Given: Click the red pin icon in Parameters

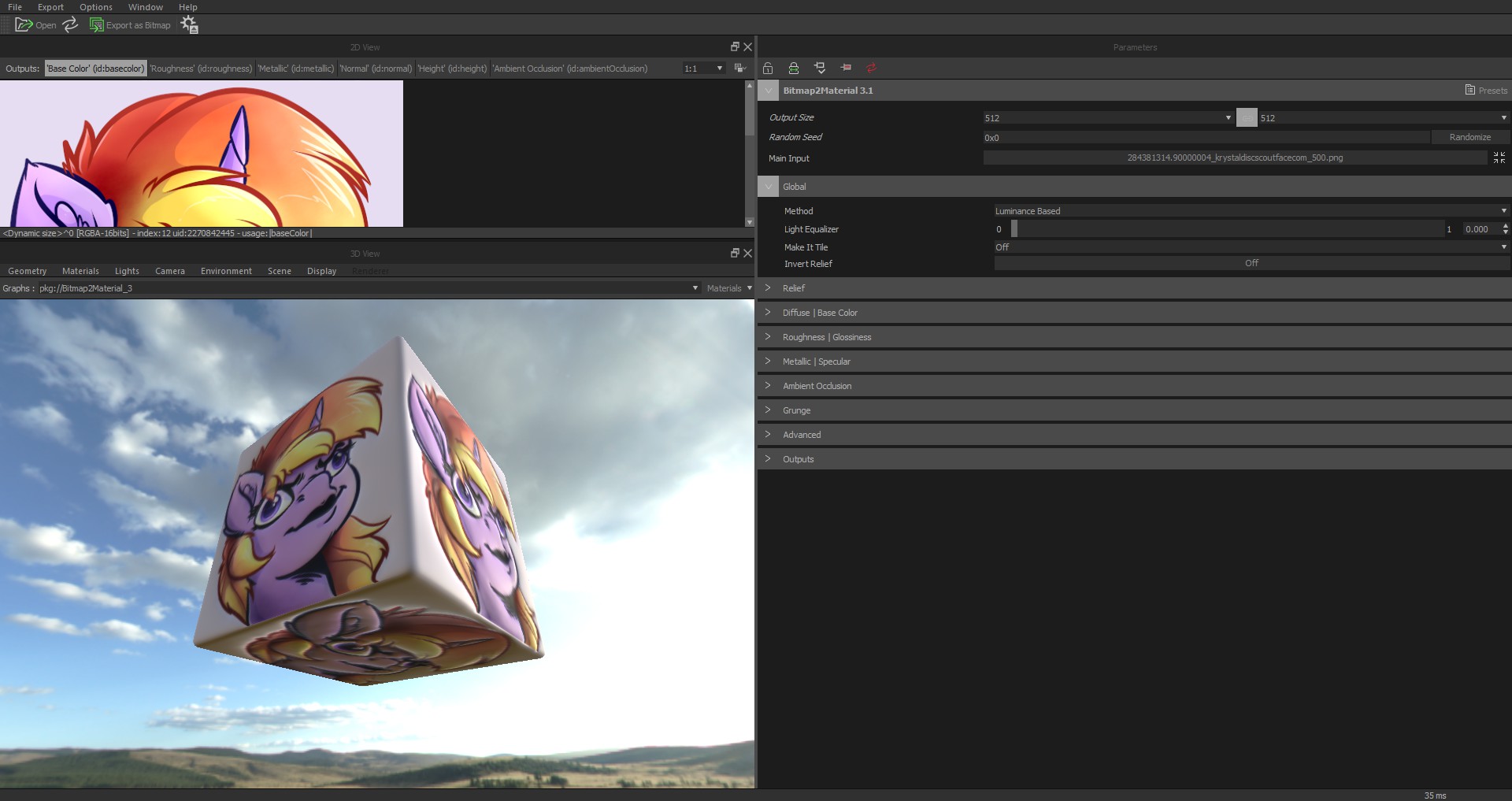Looking at the screenshot, I should click(846, 68).
